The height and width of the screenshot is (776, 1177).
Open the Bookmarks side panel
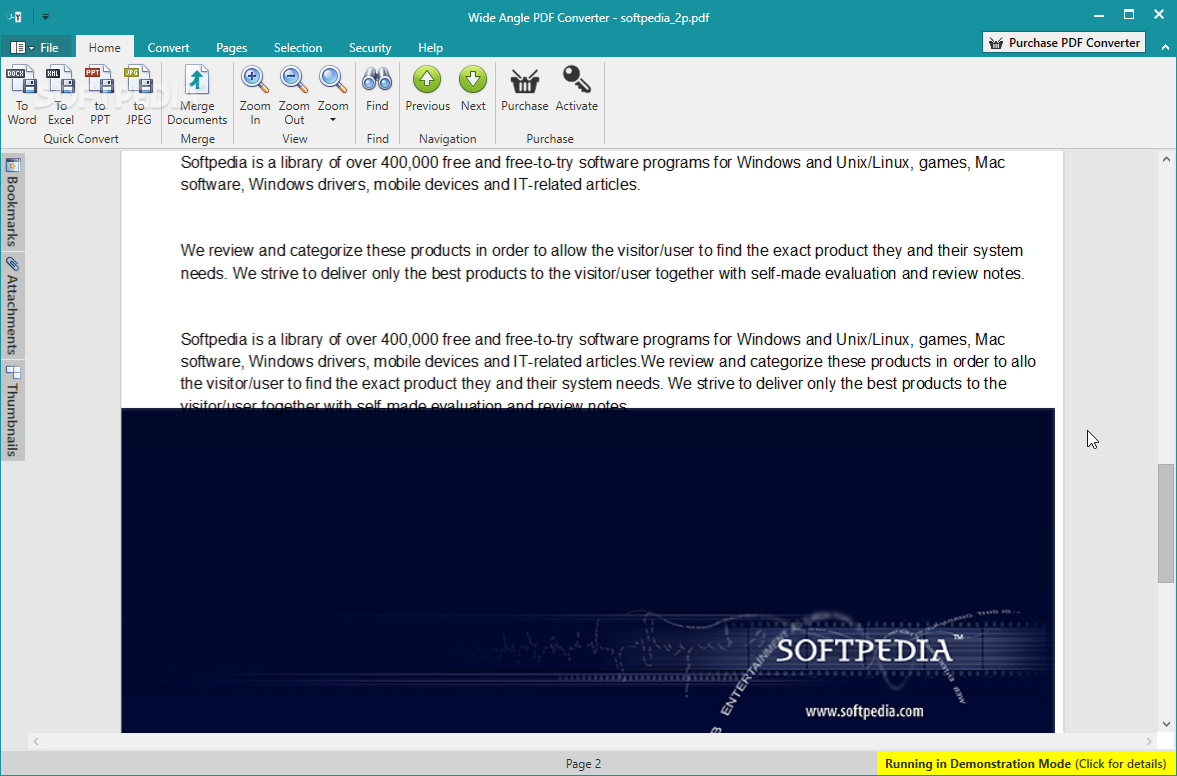(x=12, y=202)
